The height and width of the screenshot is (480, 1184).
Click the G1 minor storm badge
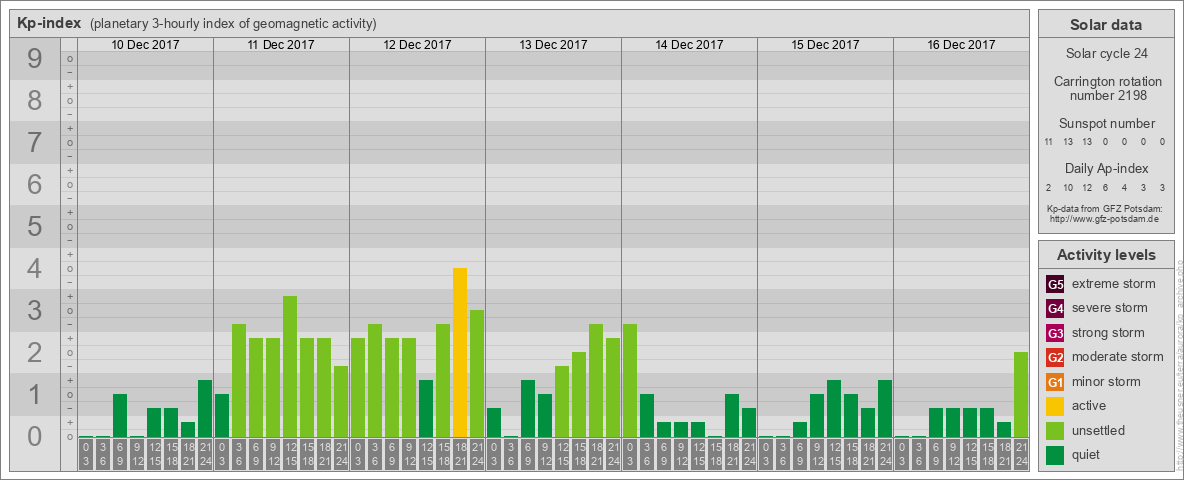(x=1056, y=382)
